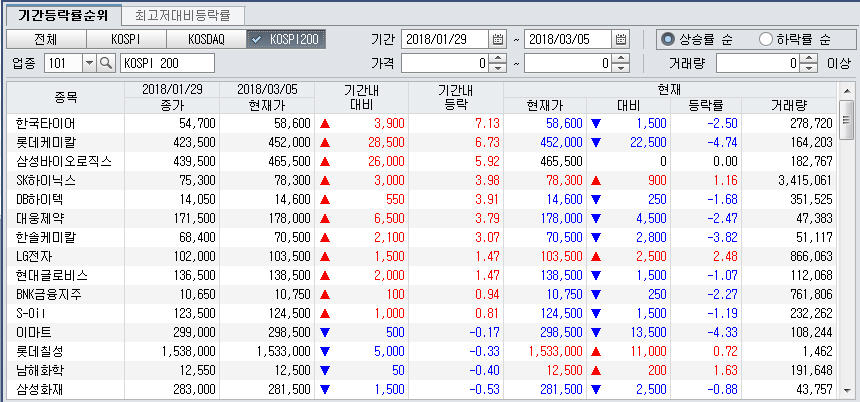
Task: Click 대웅제약 volume 47,383
Action: (x=814, y=218)
